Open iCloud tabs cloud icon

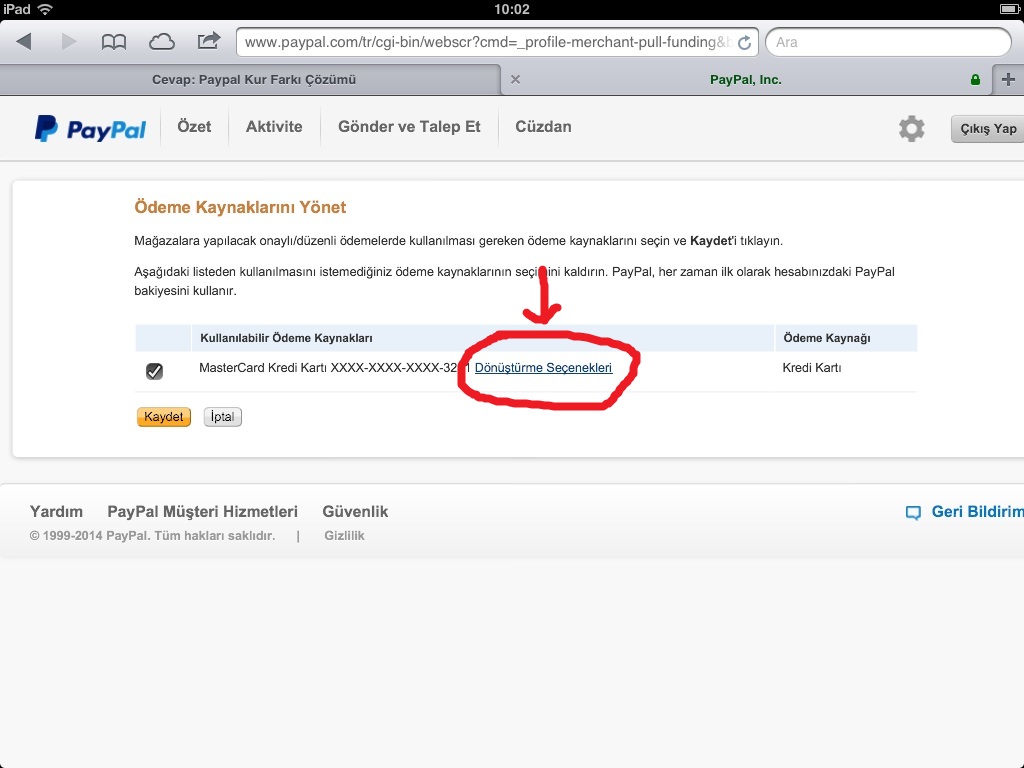tap(161, 42)
